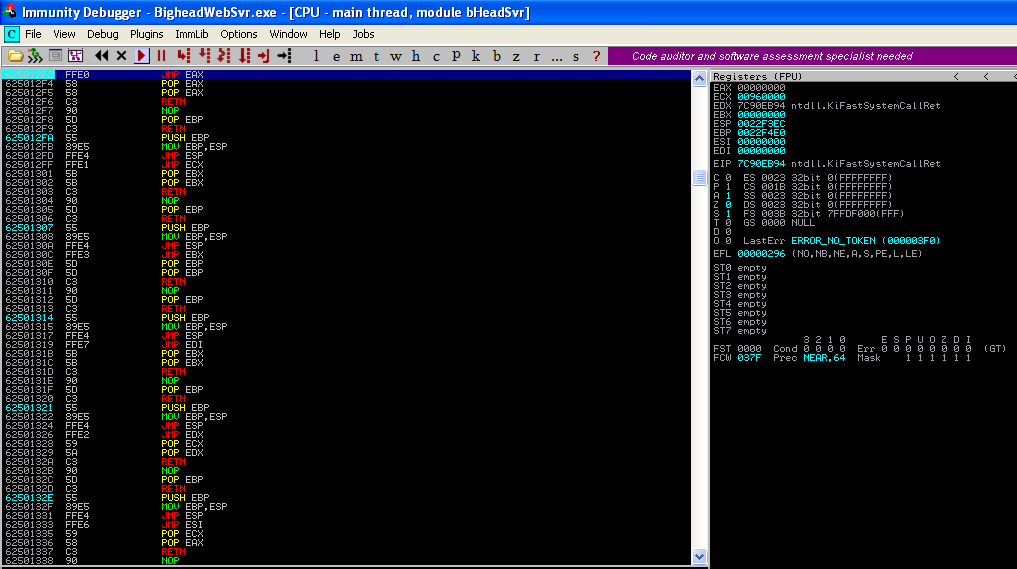Click the disassembly scrollbar down arrow
Viewport: 1017px width, 569px height.
(700, 557)
